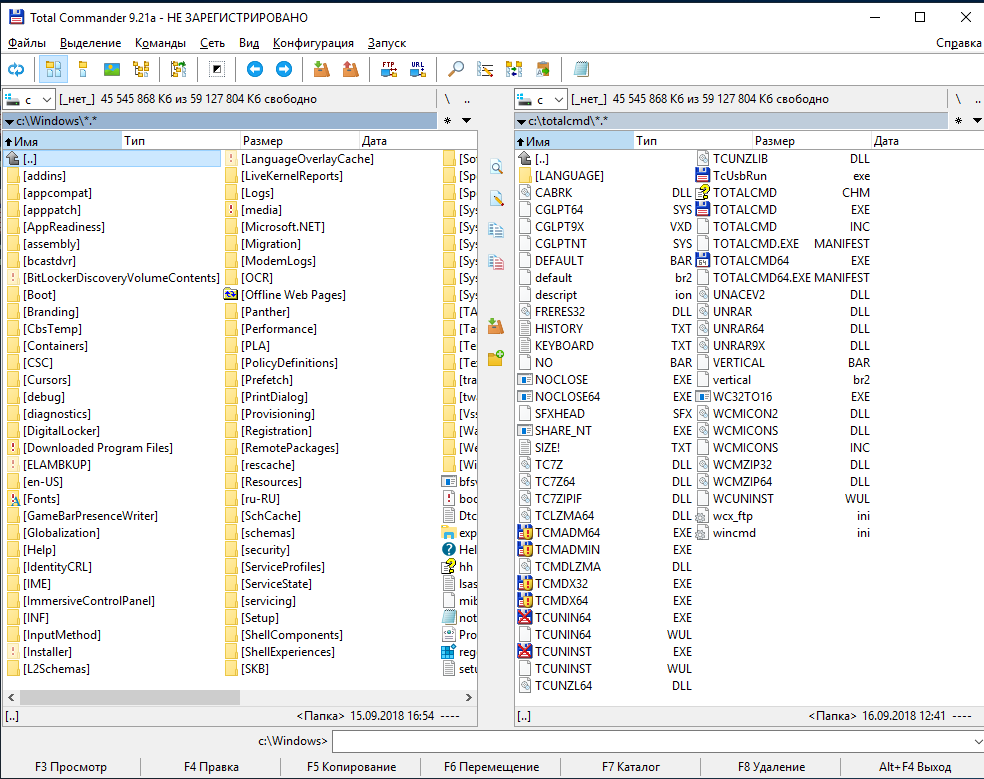Click the F8 Удаление button
The image size is (984, 779).
coord(771,767)
